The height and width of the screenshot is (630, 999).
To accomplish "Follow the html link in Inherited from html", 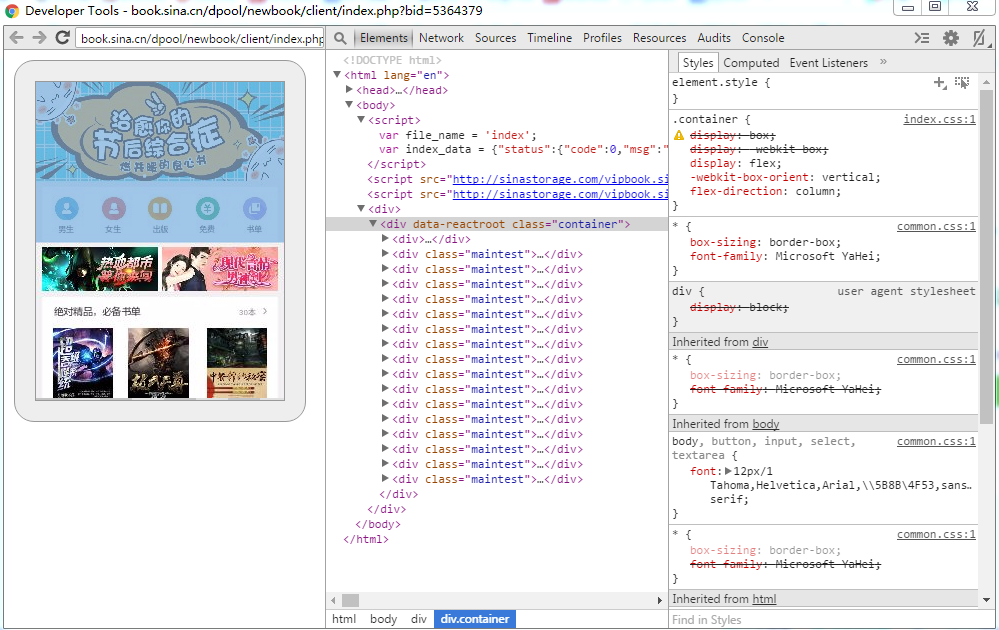I will pos(765,599).
